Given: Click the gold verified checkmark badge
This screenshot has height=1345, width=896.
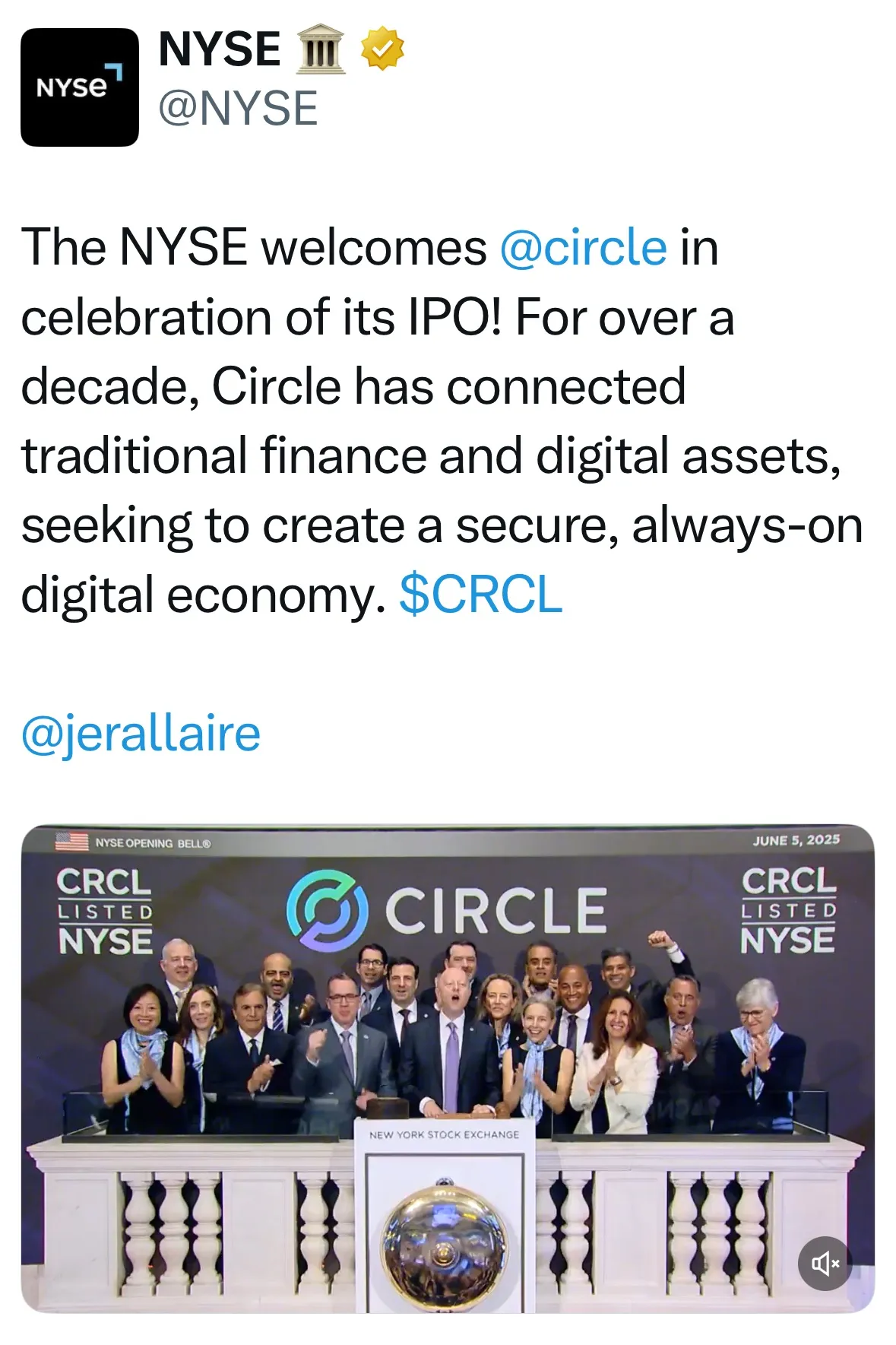Looking at the screenshot, I should (x=382, y=49).
